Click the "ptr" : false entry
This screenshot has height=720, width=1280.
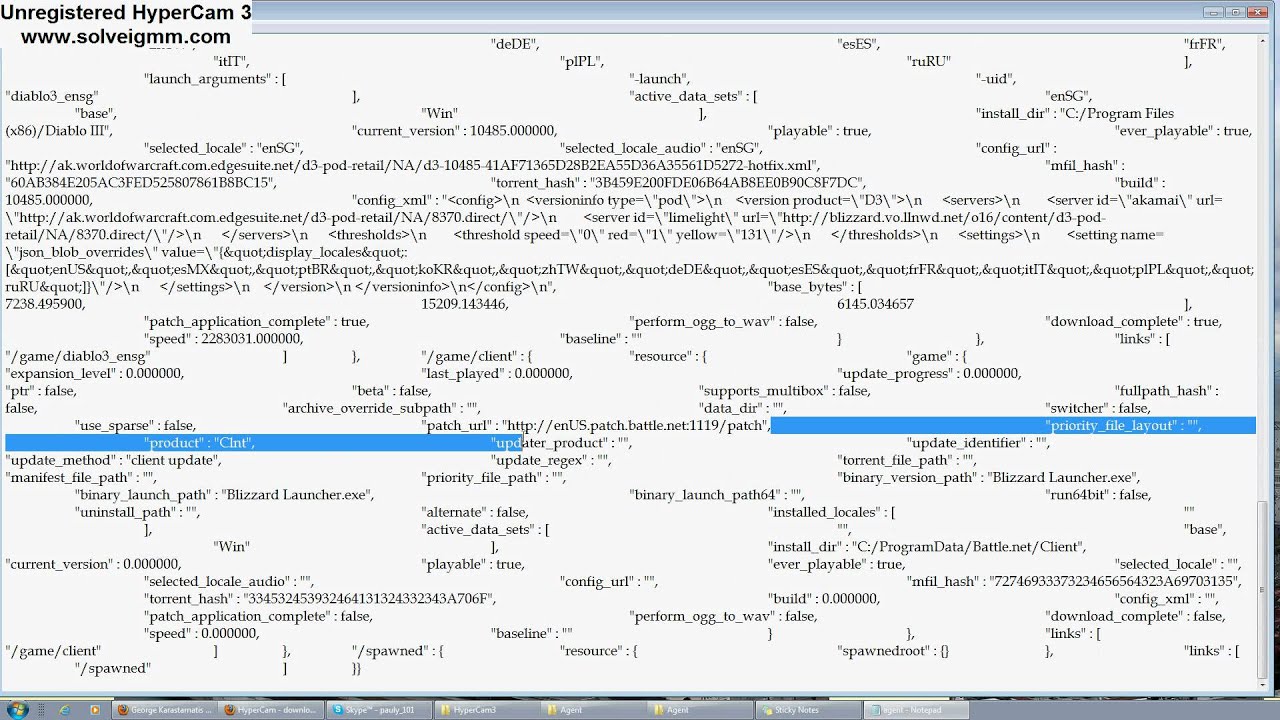click(40, 391)
